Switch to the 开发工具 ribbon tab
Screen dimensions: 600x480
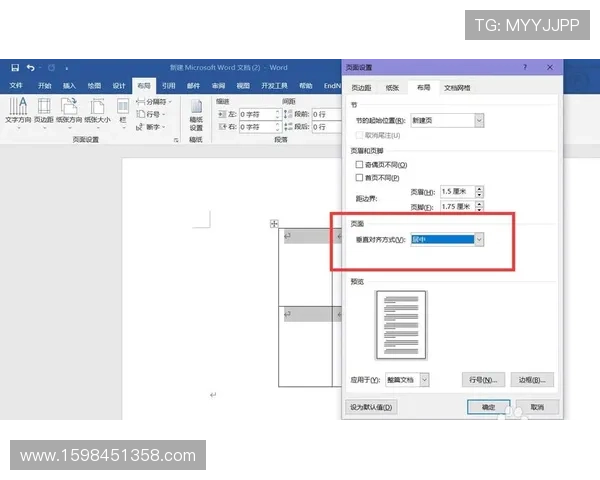[274, 85]
